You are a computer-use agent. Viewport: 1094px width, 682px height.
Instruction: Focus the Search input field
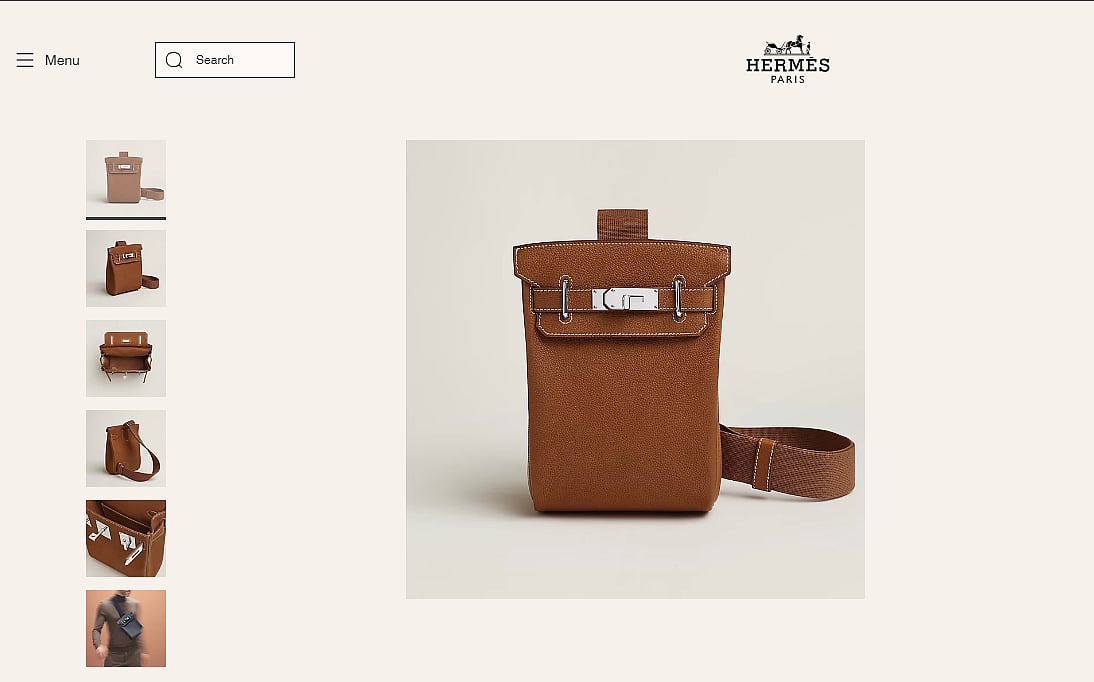point(225,60)
